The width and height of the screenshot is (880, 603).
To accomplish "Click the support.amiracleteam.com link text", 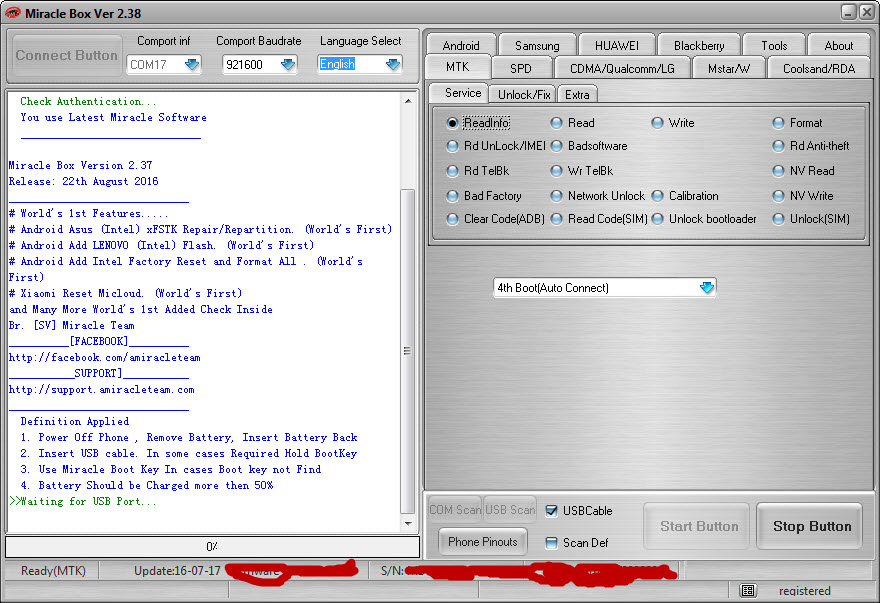I will pyautogui.click(x=102, y=390).
